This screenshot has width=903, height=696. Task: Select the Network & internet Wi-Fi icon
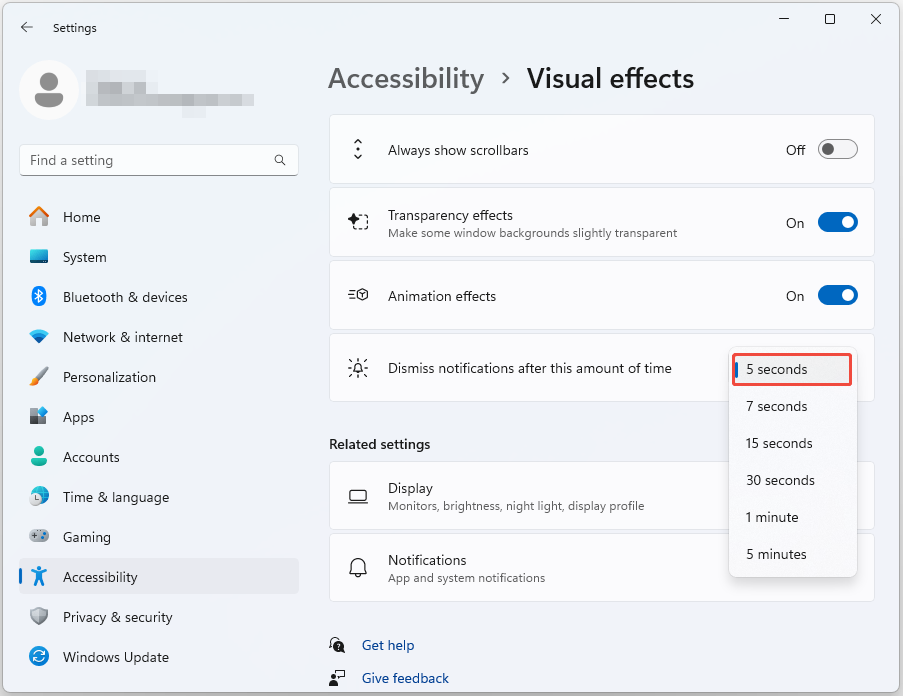coord(39,337)
